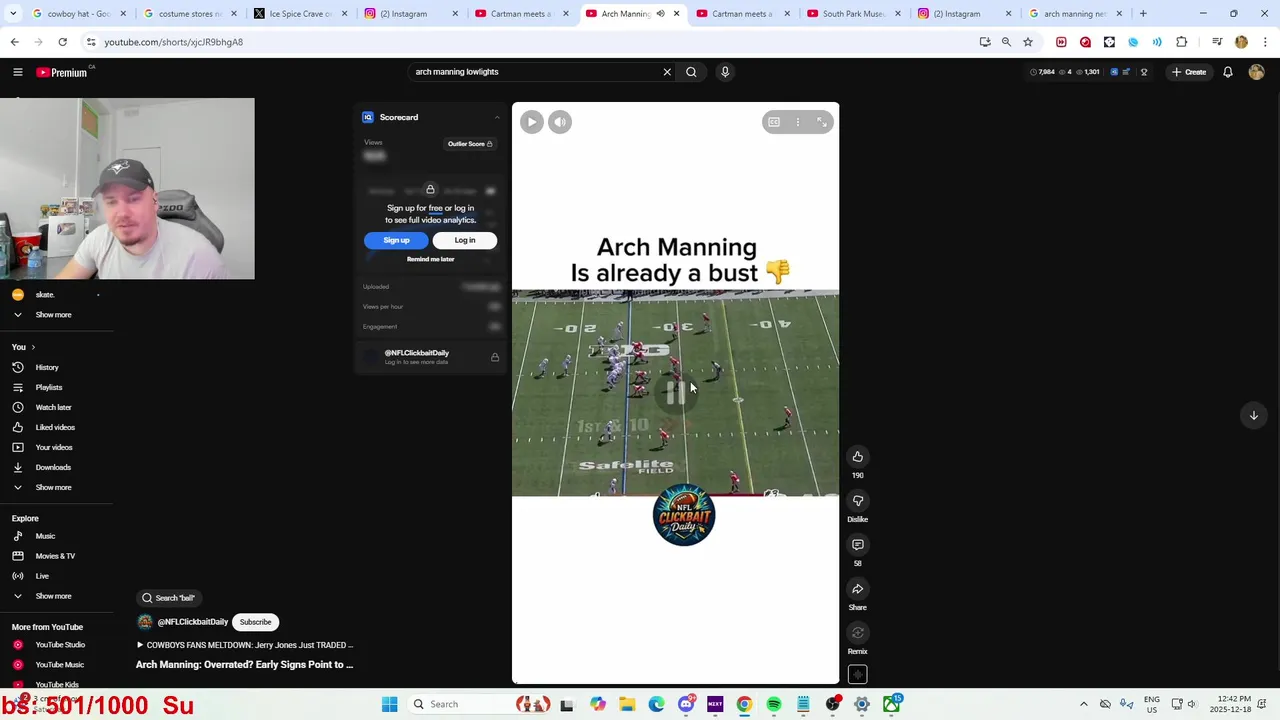This screenshot has width=1280, height=720.
Task: Show hidden system tray icons
Action: pos(1083,704)
